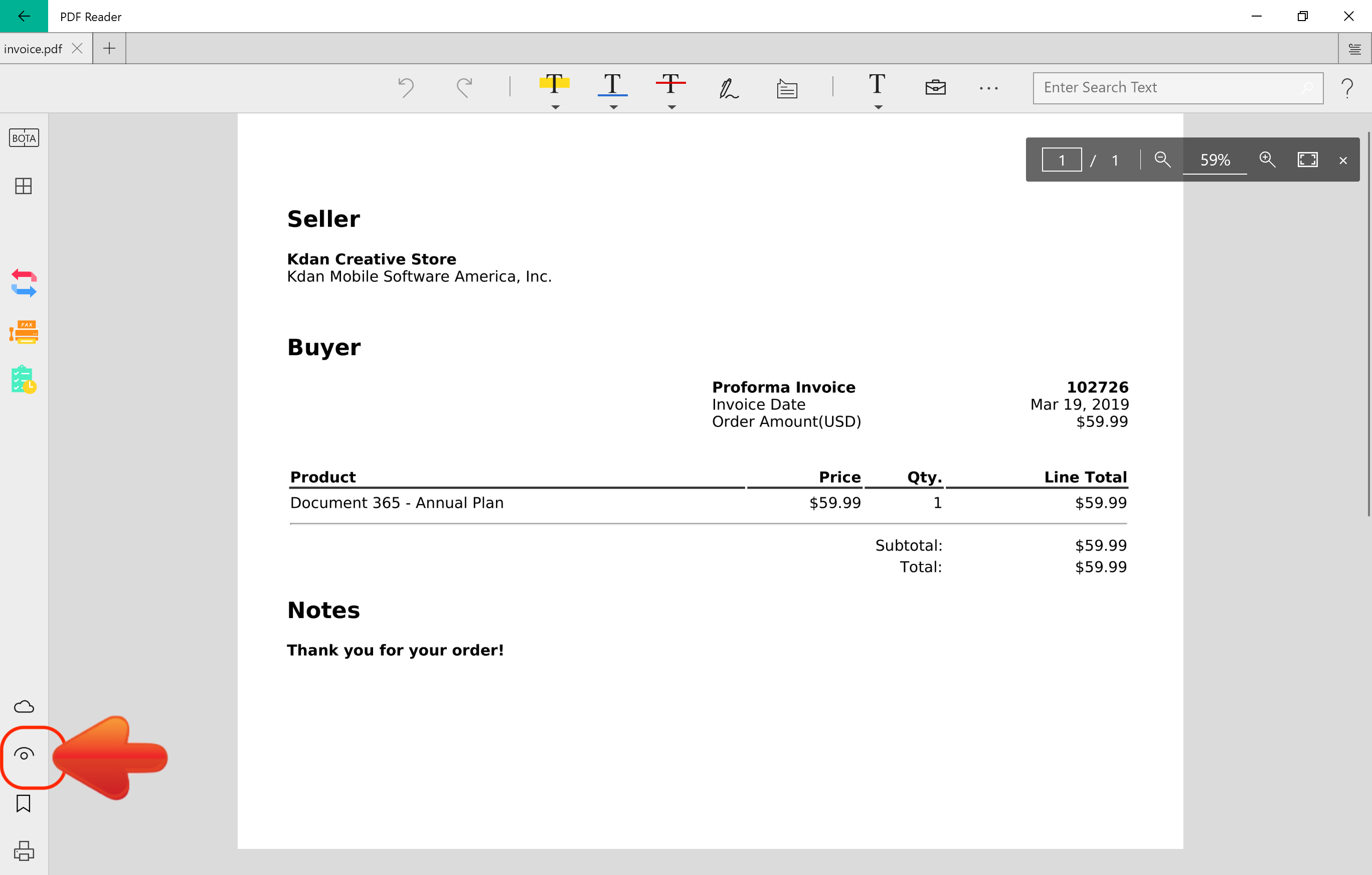Close the page navigation bar
The image size is (1372, 875).
click(x=1343, y=160)
